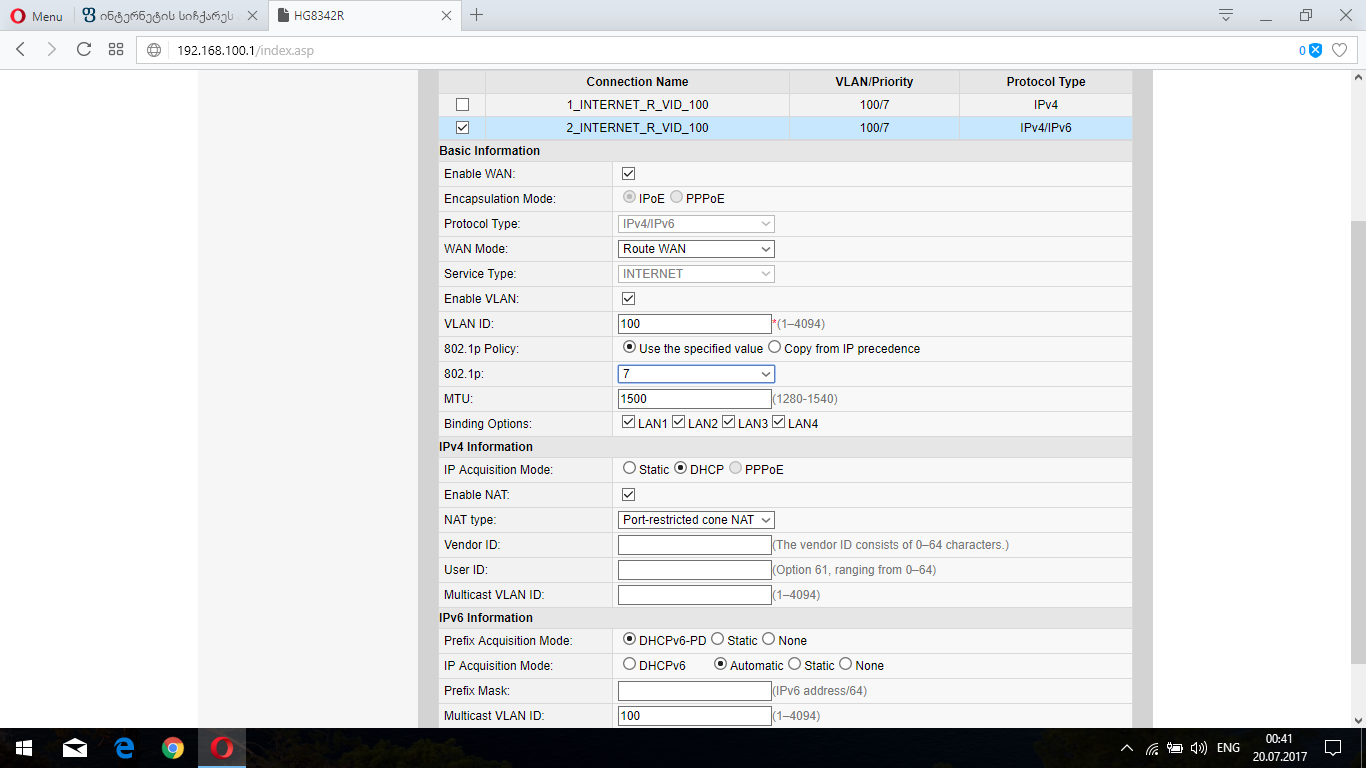Expand the NAT type dropdown
The image size is (1366, 768).
click(696, 520)
